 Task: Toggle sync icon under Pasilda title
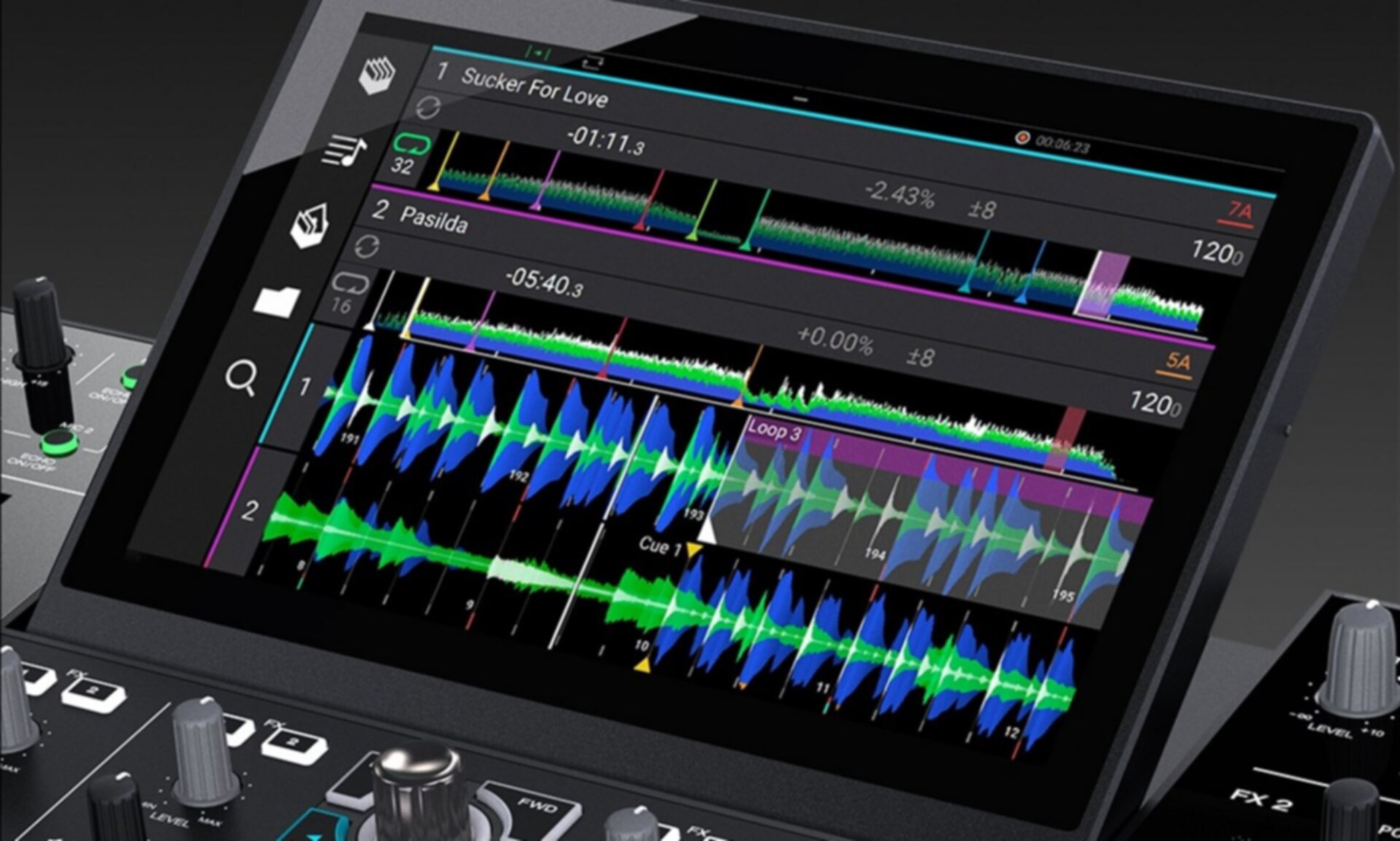366,247
